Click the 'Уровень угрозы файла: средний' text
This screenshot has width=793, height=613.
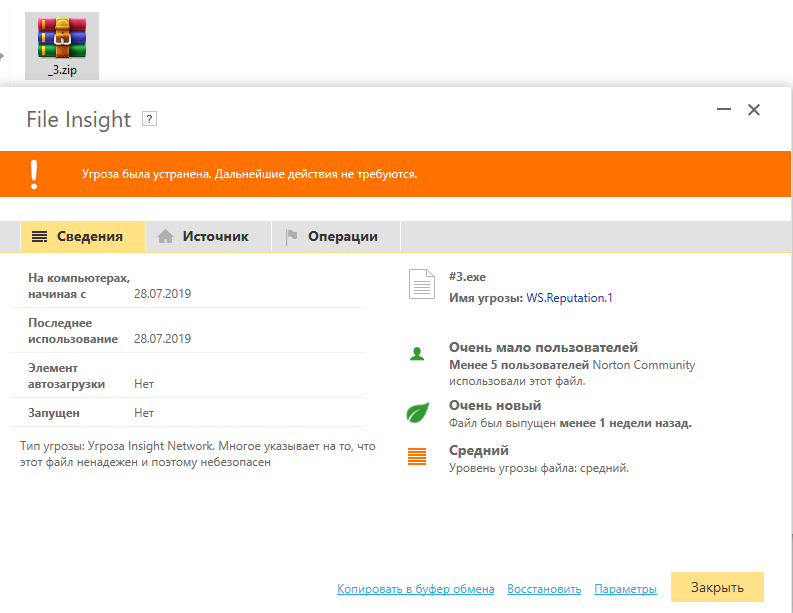(539, 468)
